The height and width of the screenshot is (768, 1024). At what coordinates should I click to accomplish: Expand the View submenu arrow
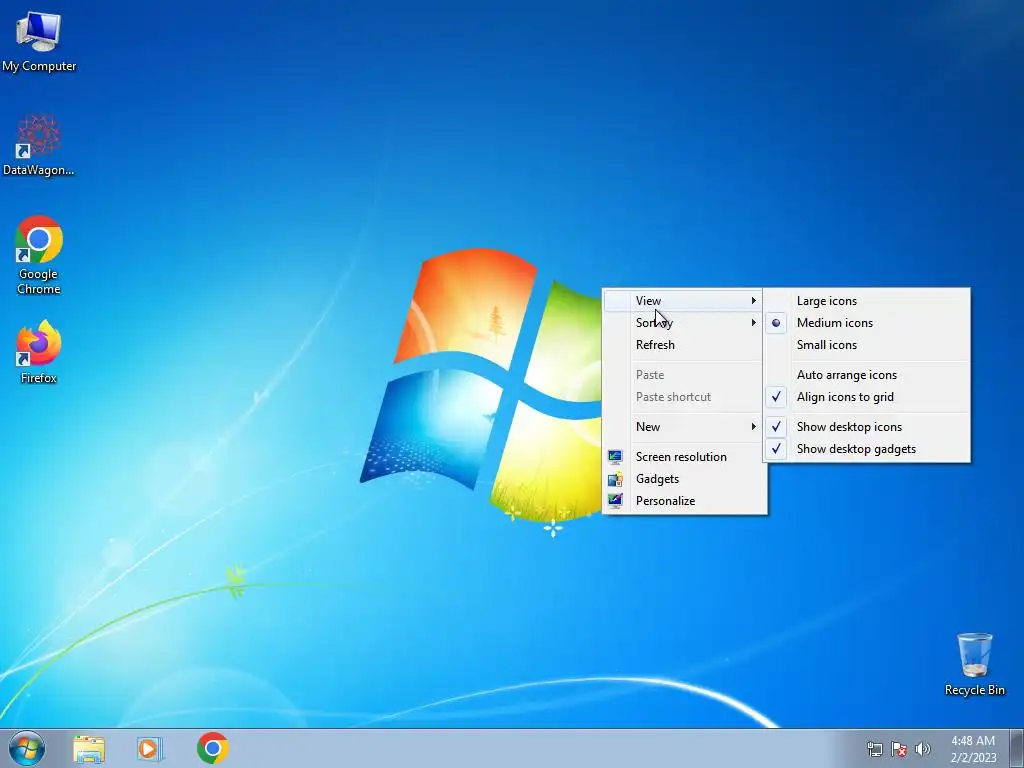click(x=753, y=301)
